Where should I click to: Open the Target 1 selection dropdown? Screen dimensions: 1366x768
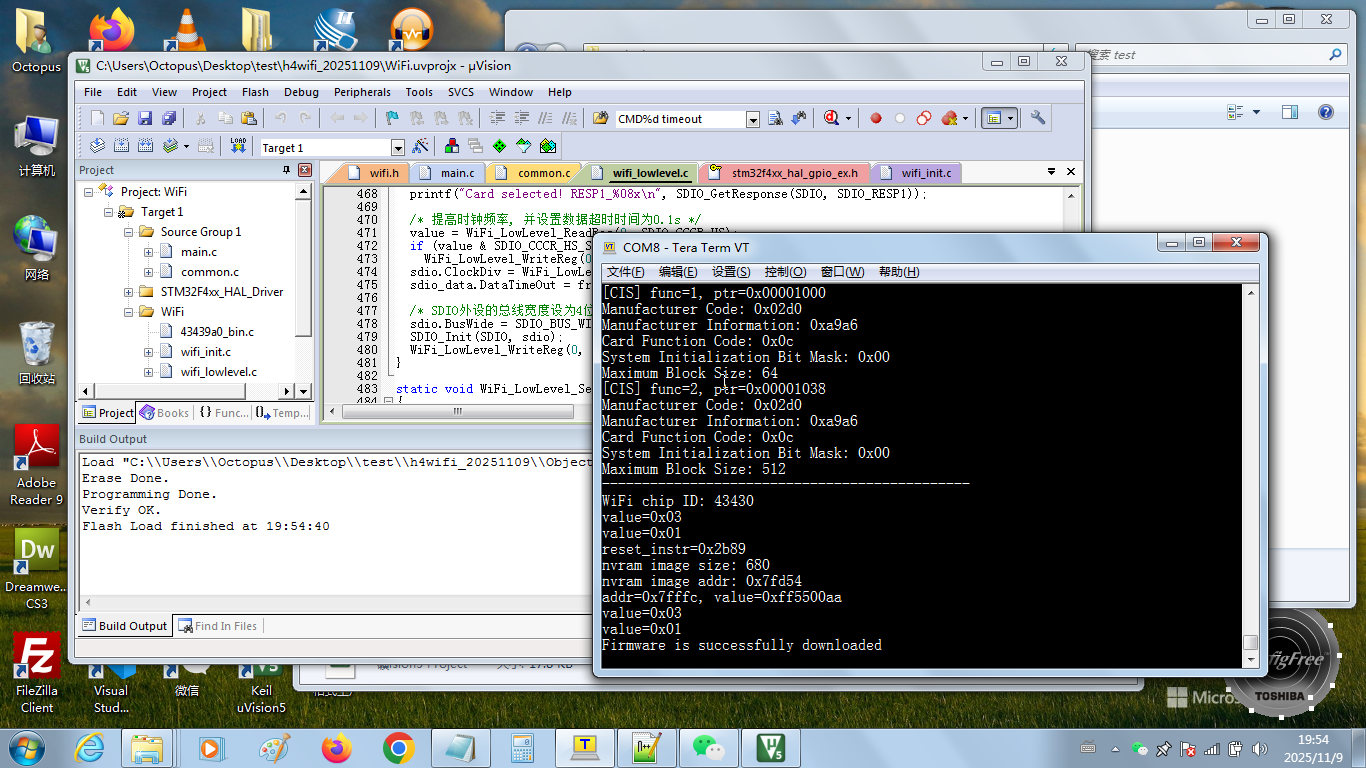[397, 148]
